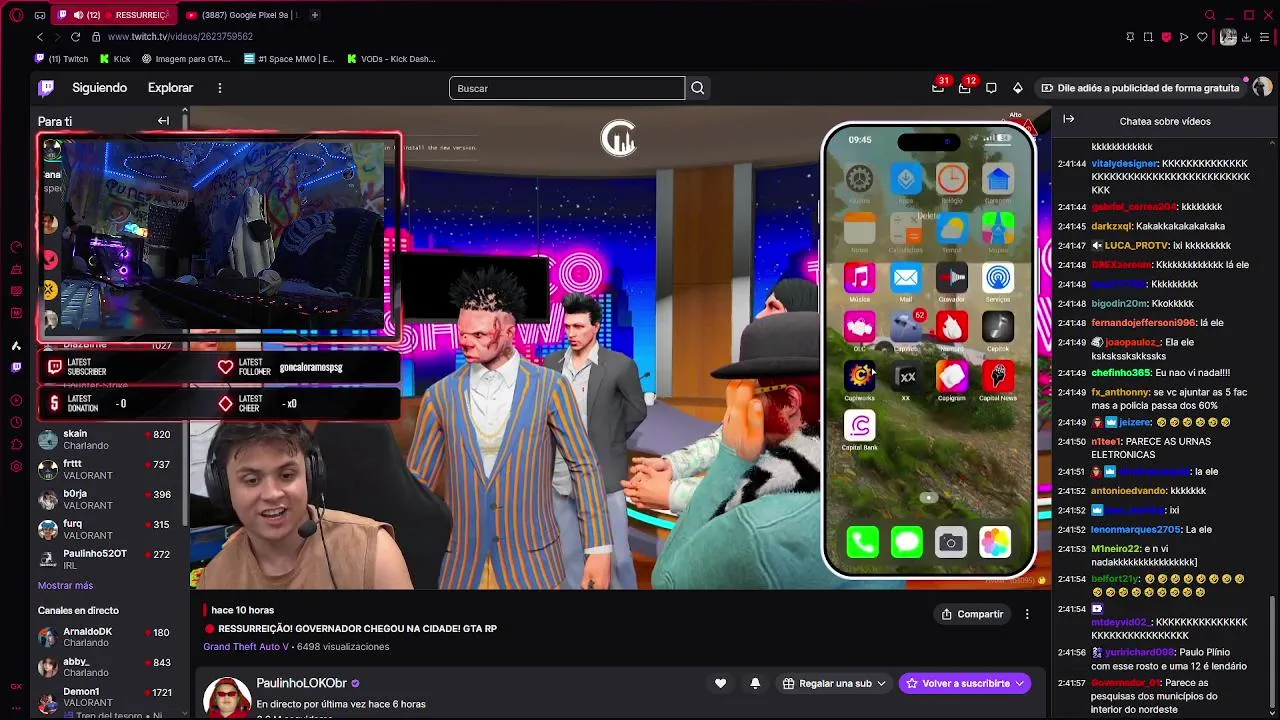1280x720 pixels.
Task: Reload the current page
Action: coord(75,37)
